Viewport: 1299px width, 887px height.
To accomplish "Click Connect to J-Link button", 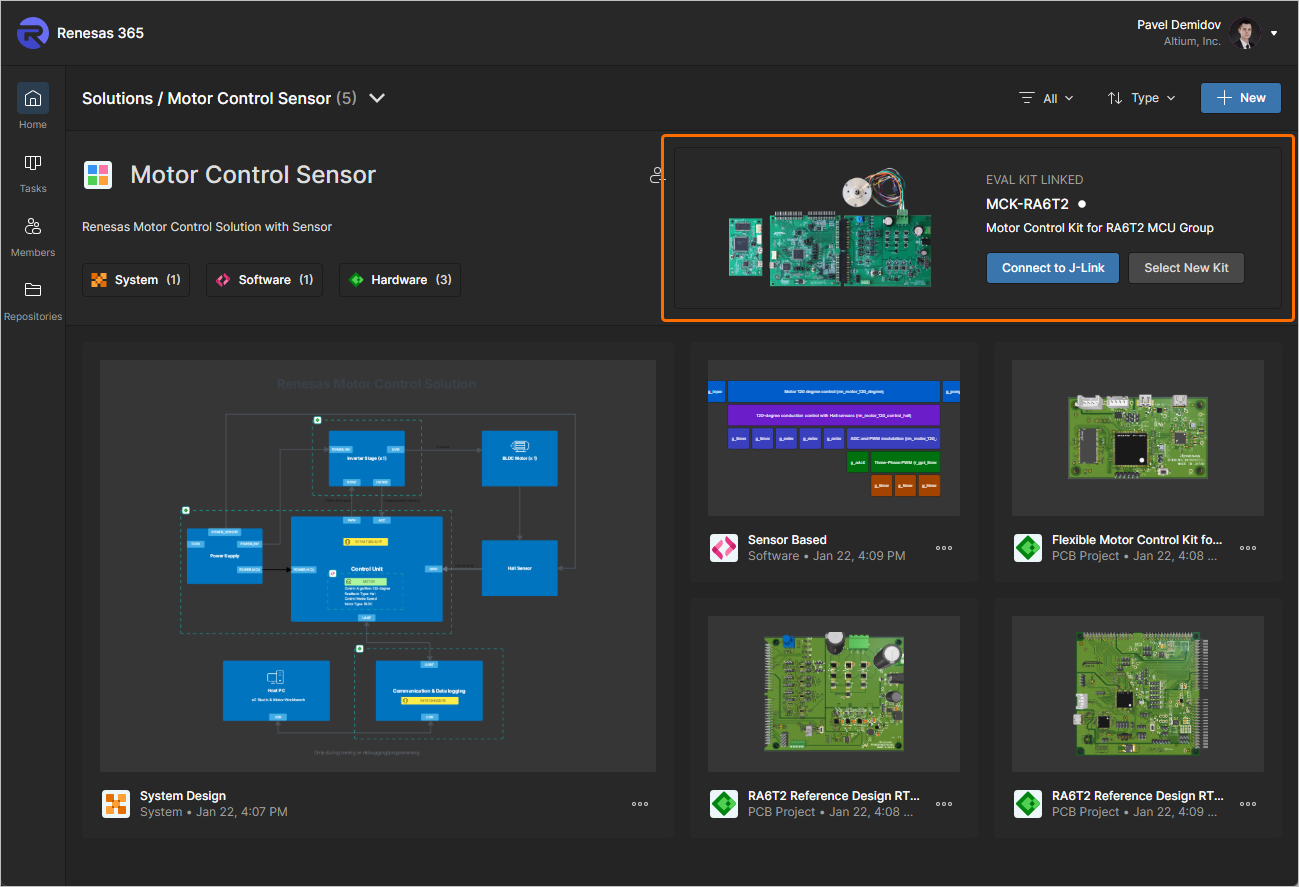I will [x=1053, y=268].
